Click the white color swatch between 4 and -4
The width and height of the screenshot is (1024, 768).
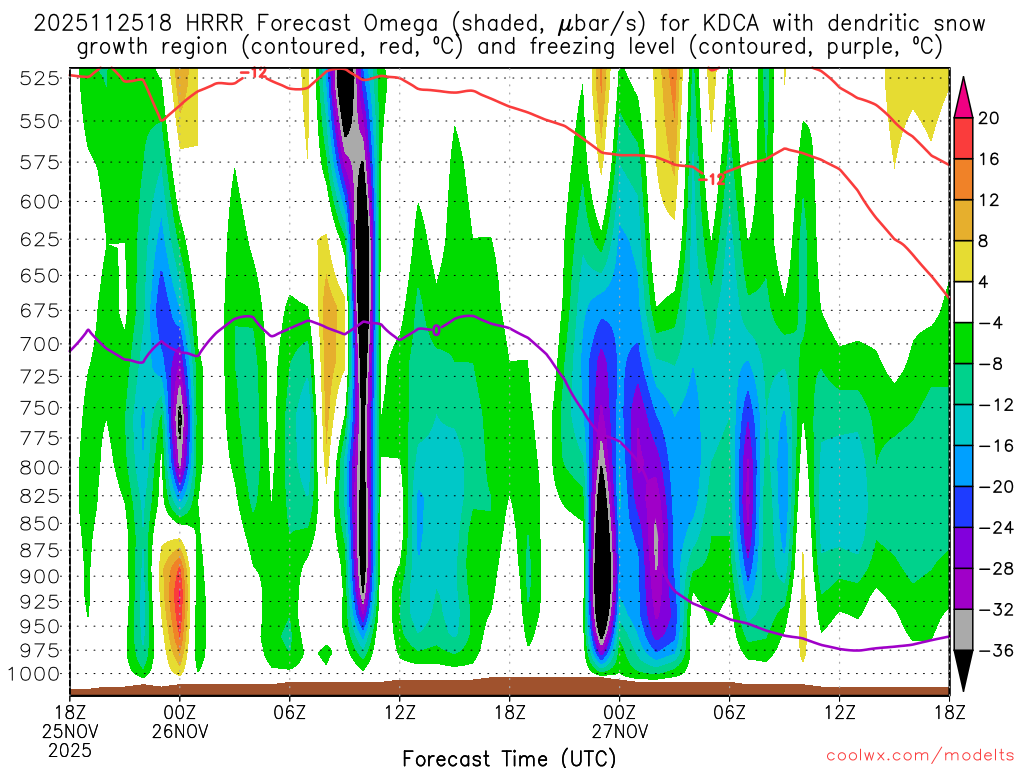pyautogui.click(x=963, y=302)
